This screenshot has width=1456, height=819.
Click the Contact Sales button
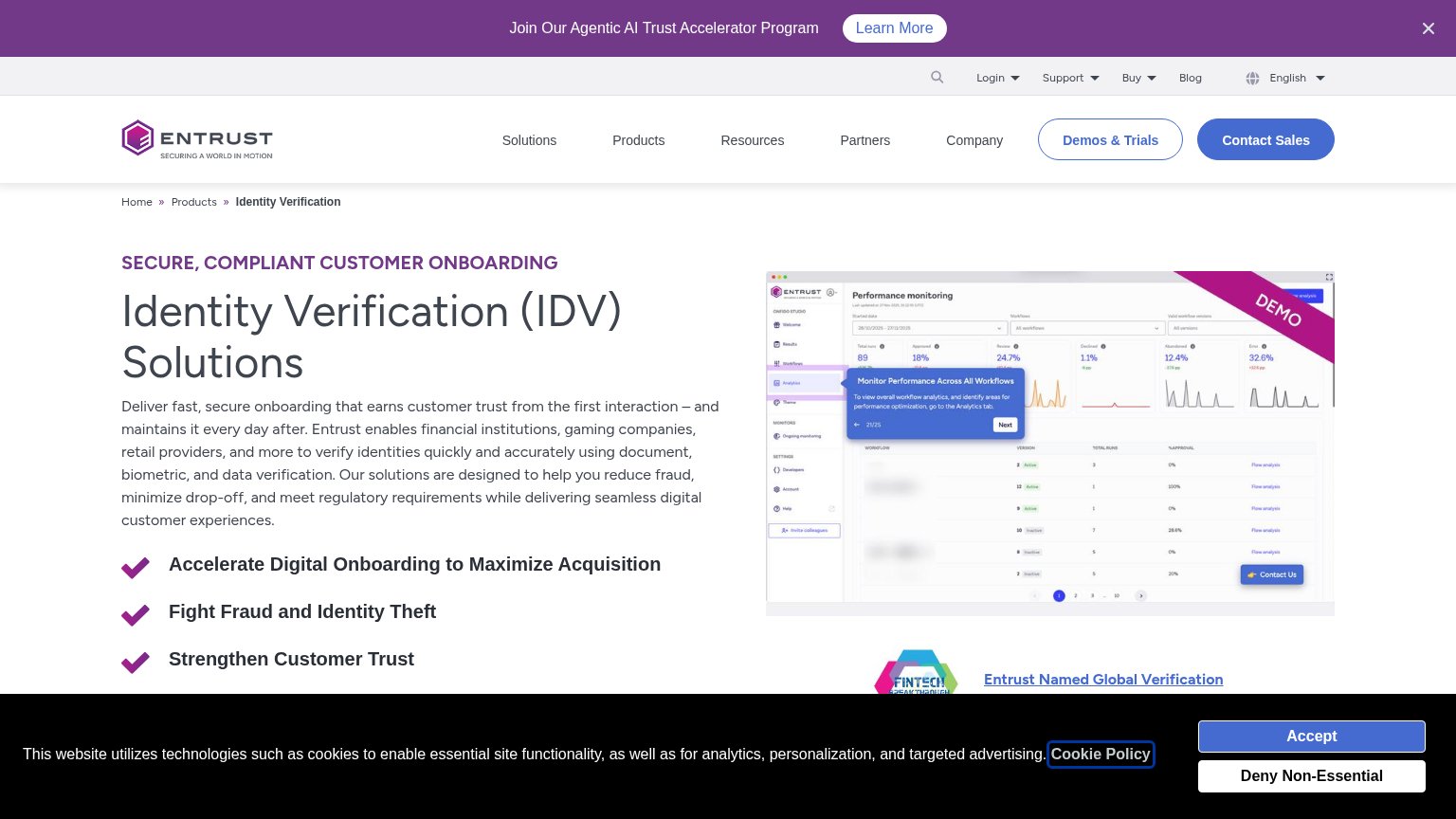click(x=1265, y=139)
